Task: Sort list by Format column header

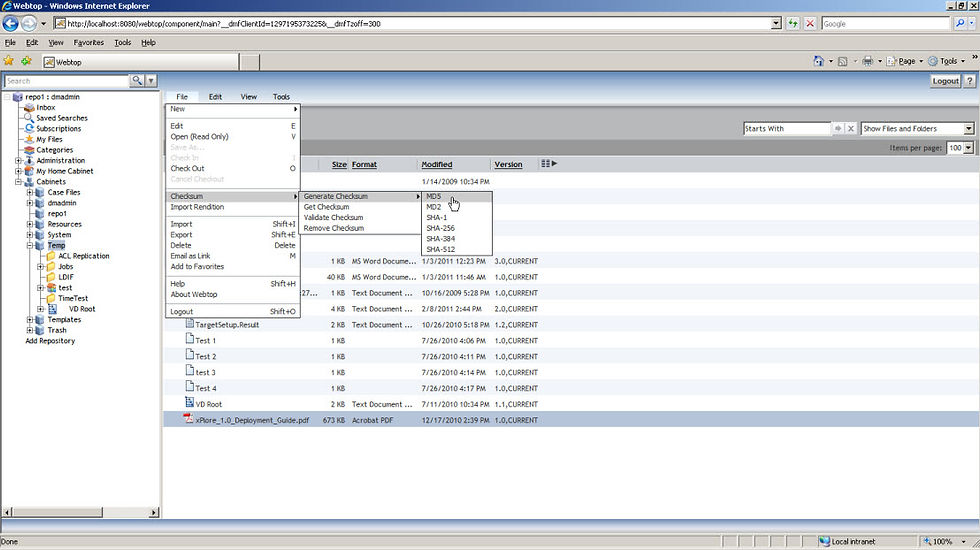Action: [x=364, y=164]
